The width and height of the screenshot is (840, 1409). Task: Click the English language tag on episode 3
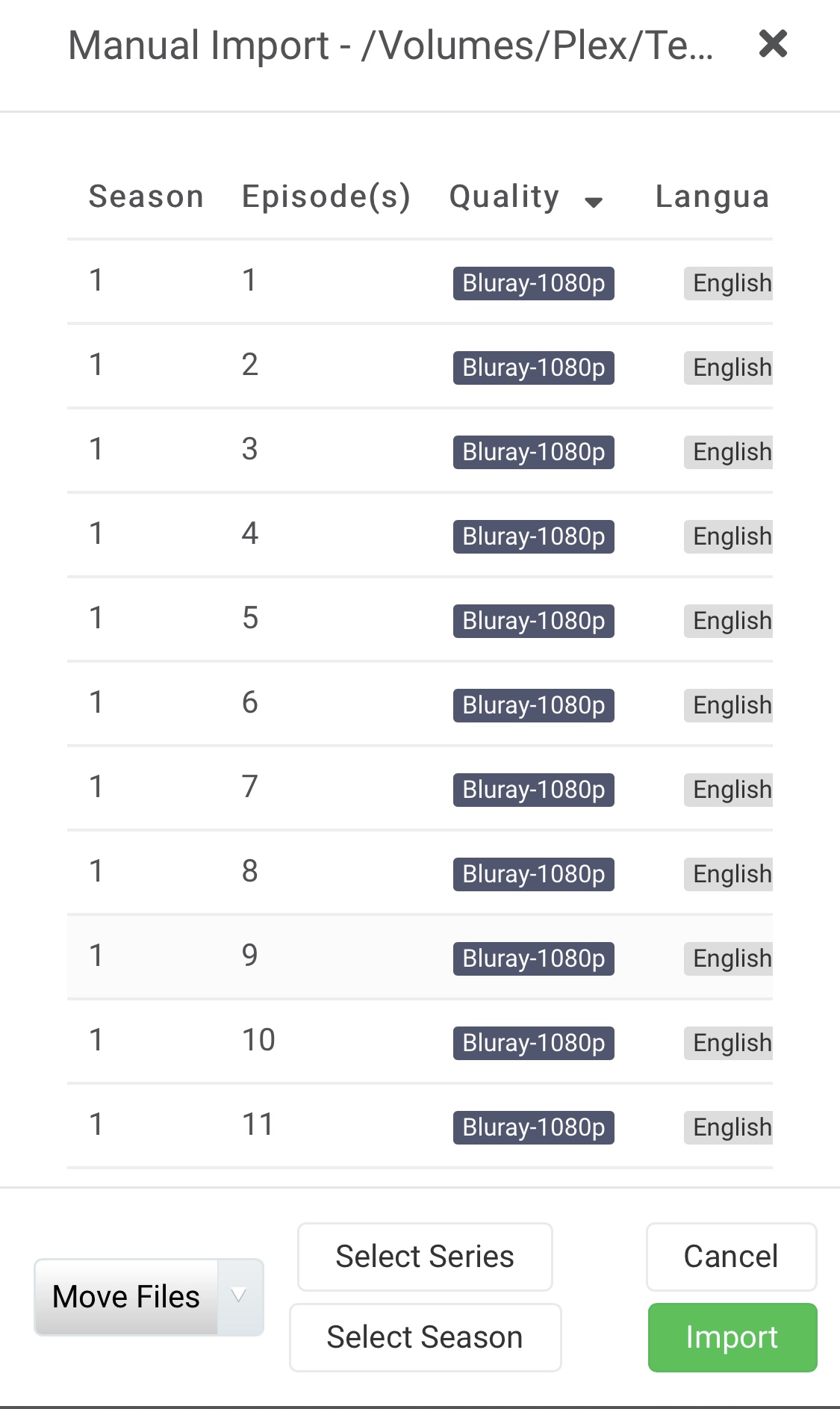click(728, 451)
